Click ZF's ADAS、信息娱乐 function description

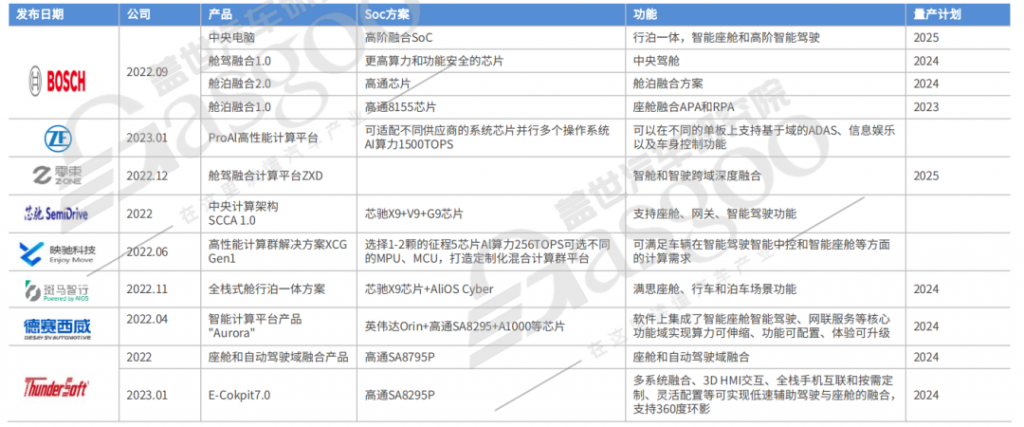pos(763,136)
